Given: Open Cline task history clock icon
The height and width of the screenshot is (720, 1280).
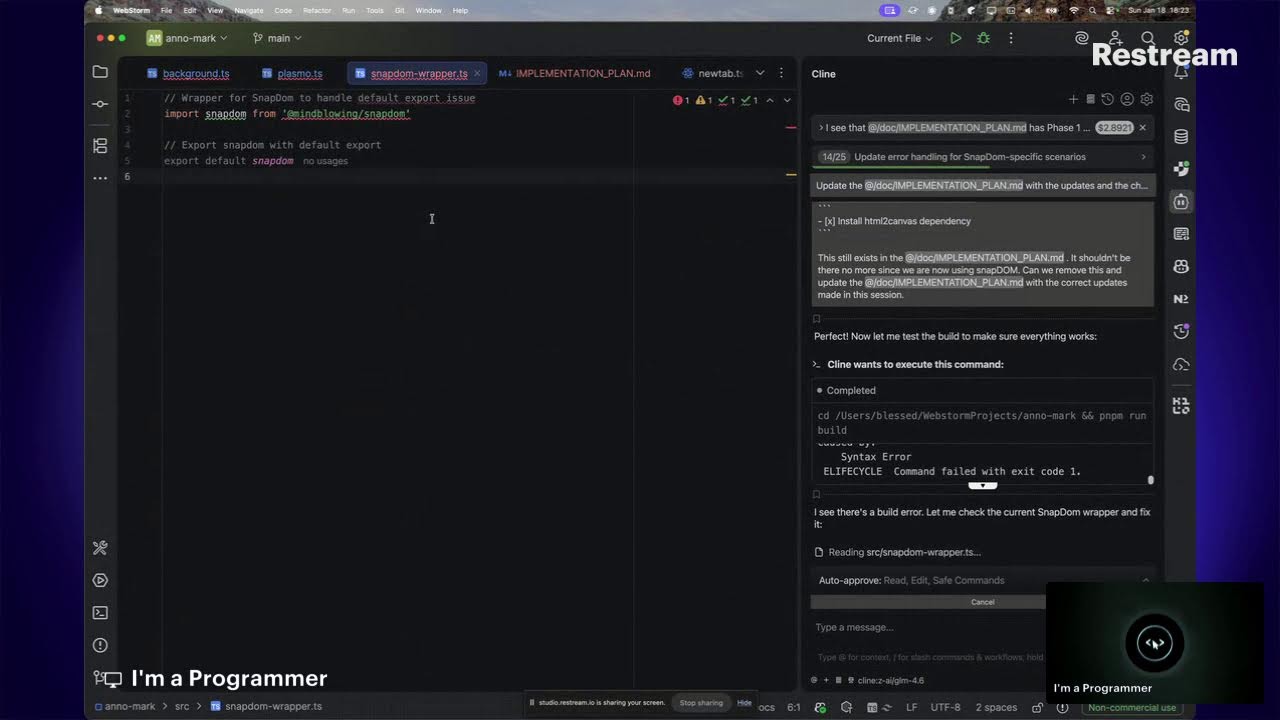Looking at the screenshot, I should click(x=1108, y=99).
